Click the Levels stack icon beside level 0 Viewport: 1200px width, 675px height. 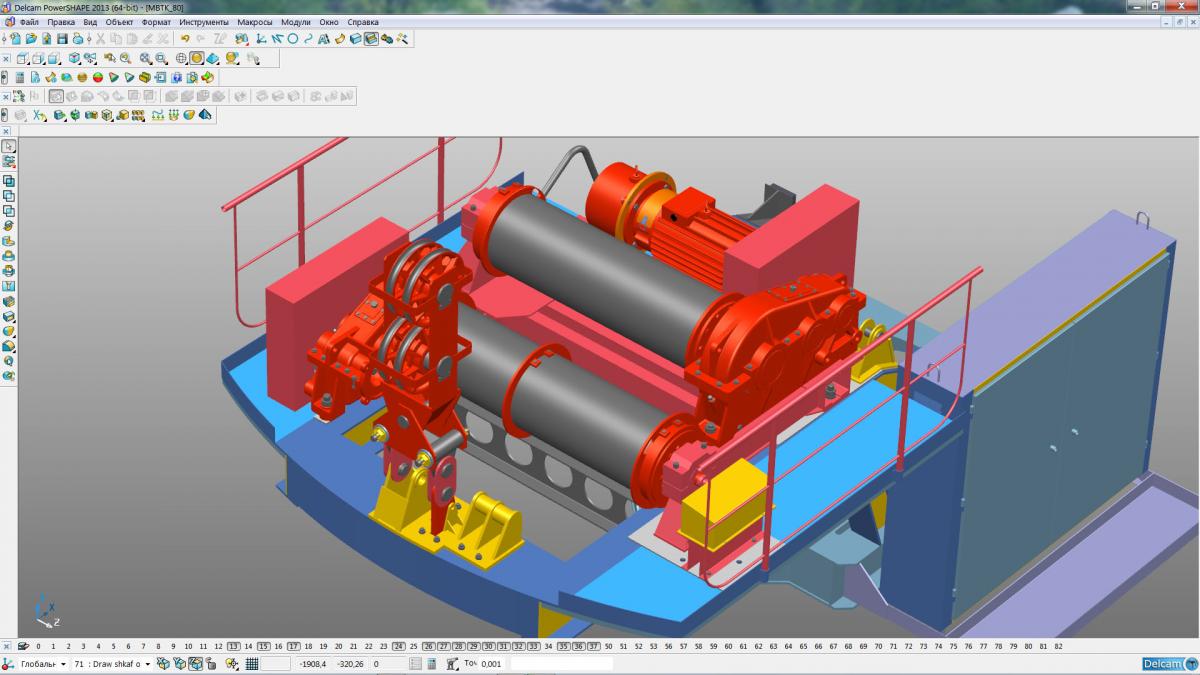22,647
